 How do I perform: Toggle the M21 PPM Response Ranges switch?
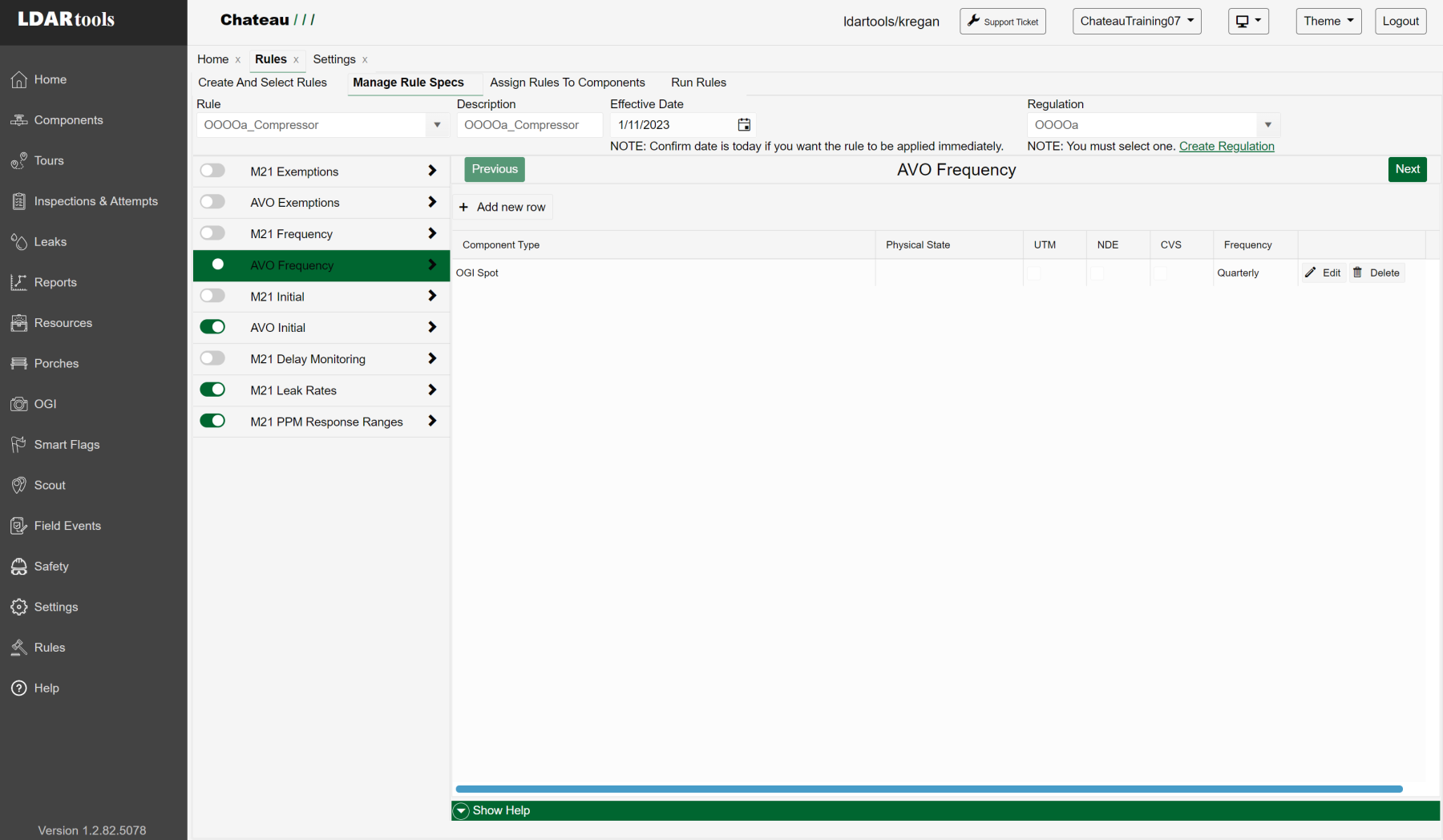coord(212,421)
